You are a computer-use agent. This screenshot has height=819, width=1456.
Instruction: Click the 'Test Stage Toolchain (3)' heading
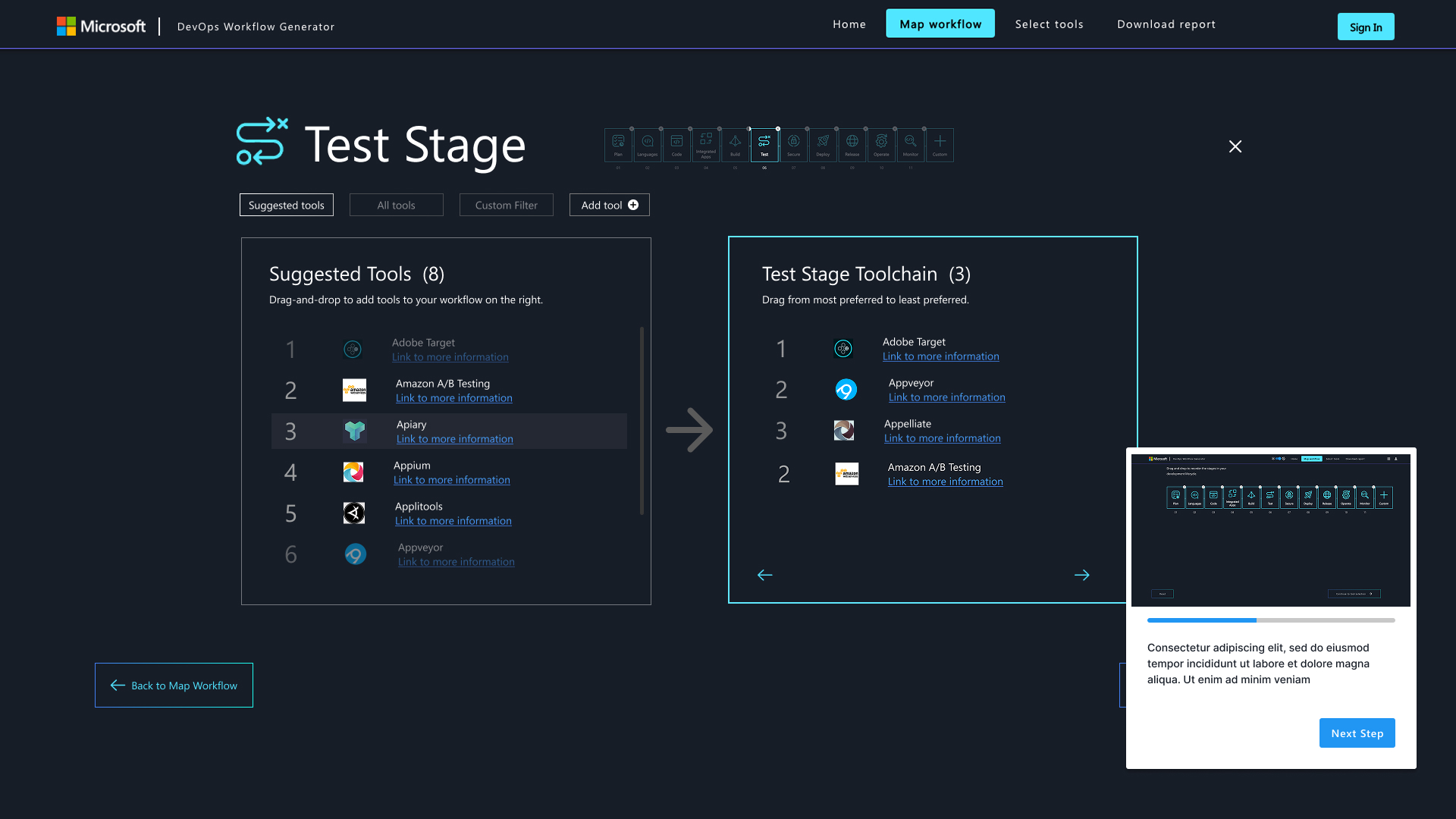(866, 274)
